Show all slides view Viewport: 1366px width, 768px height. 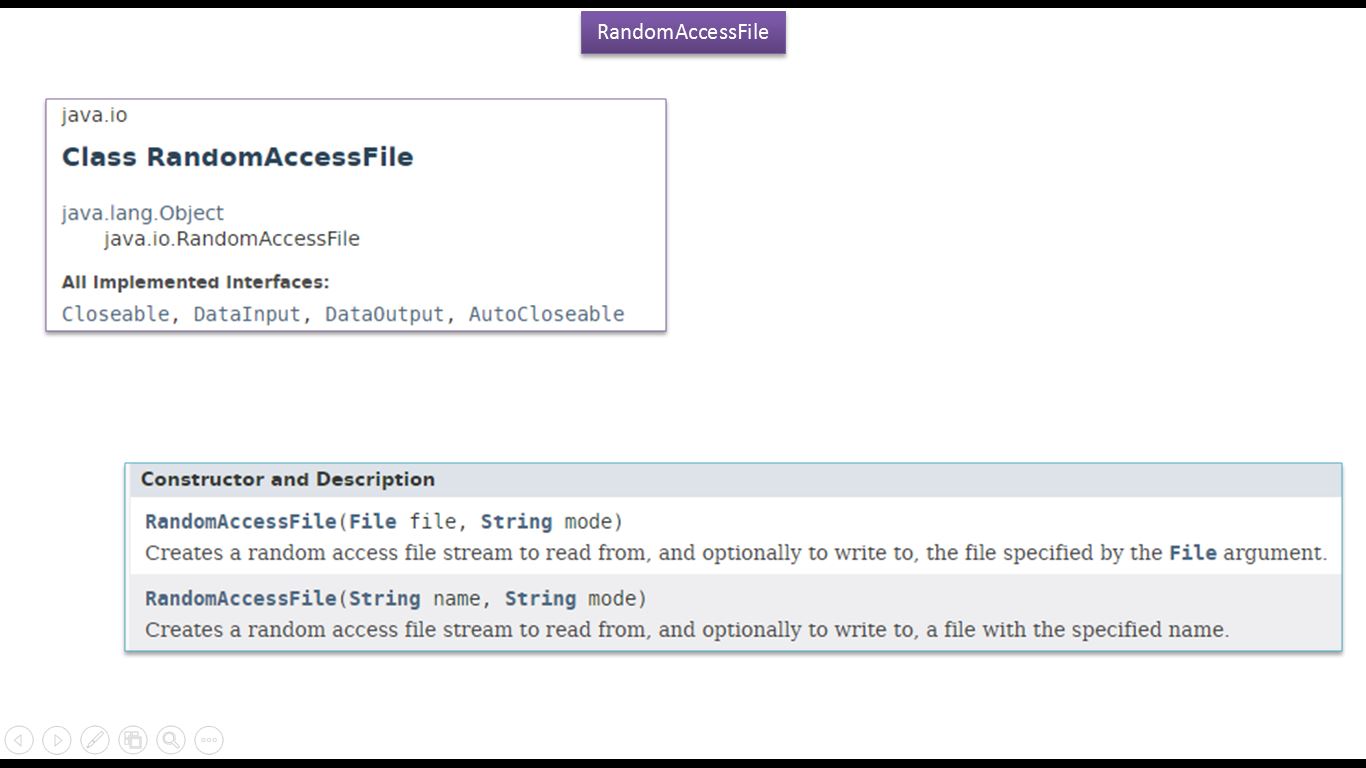point(133,740)
